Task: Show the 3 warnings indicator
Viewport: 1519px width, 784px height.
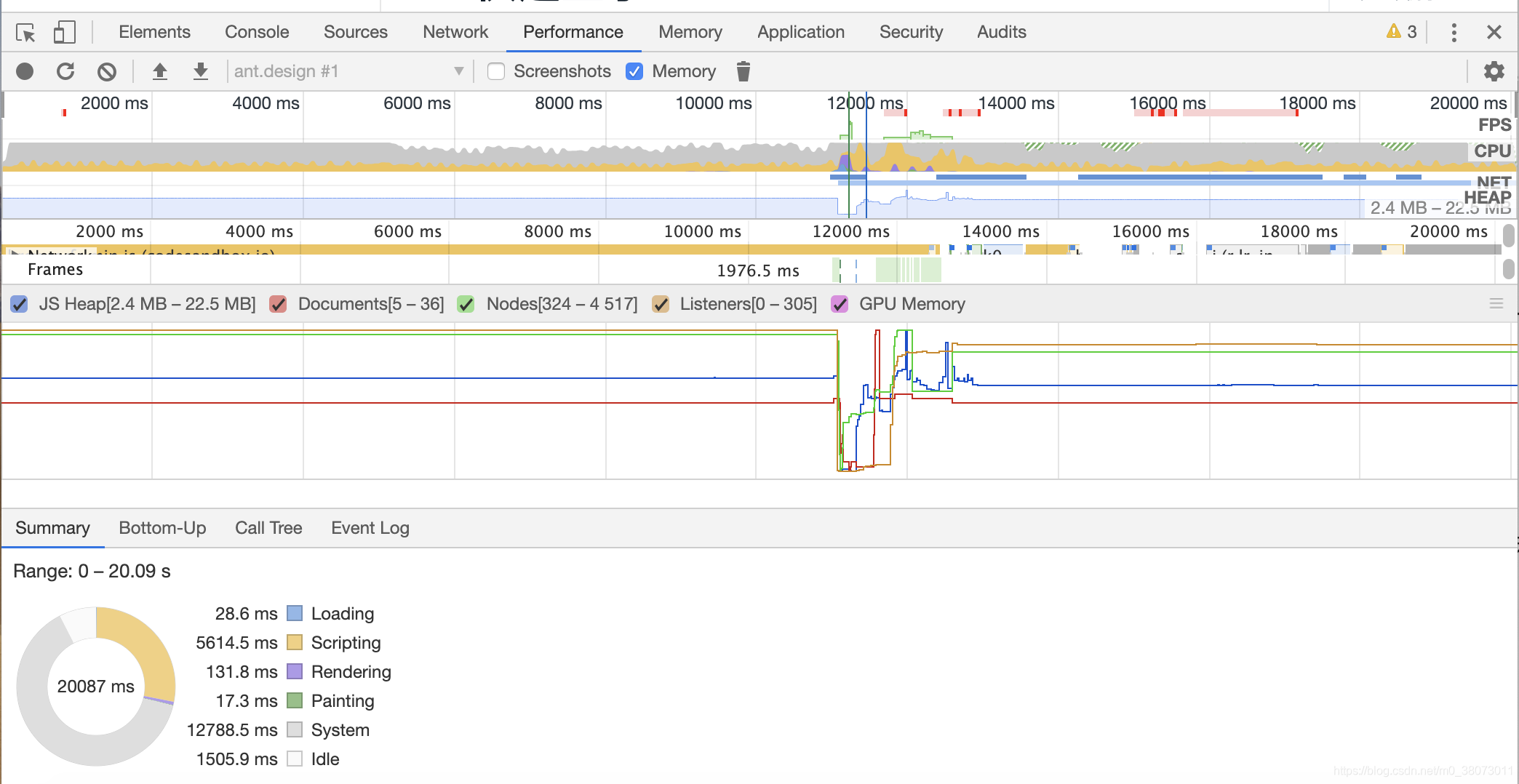Action: coord(1401,31)
